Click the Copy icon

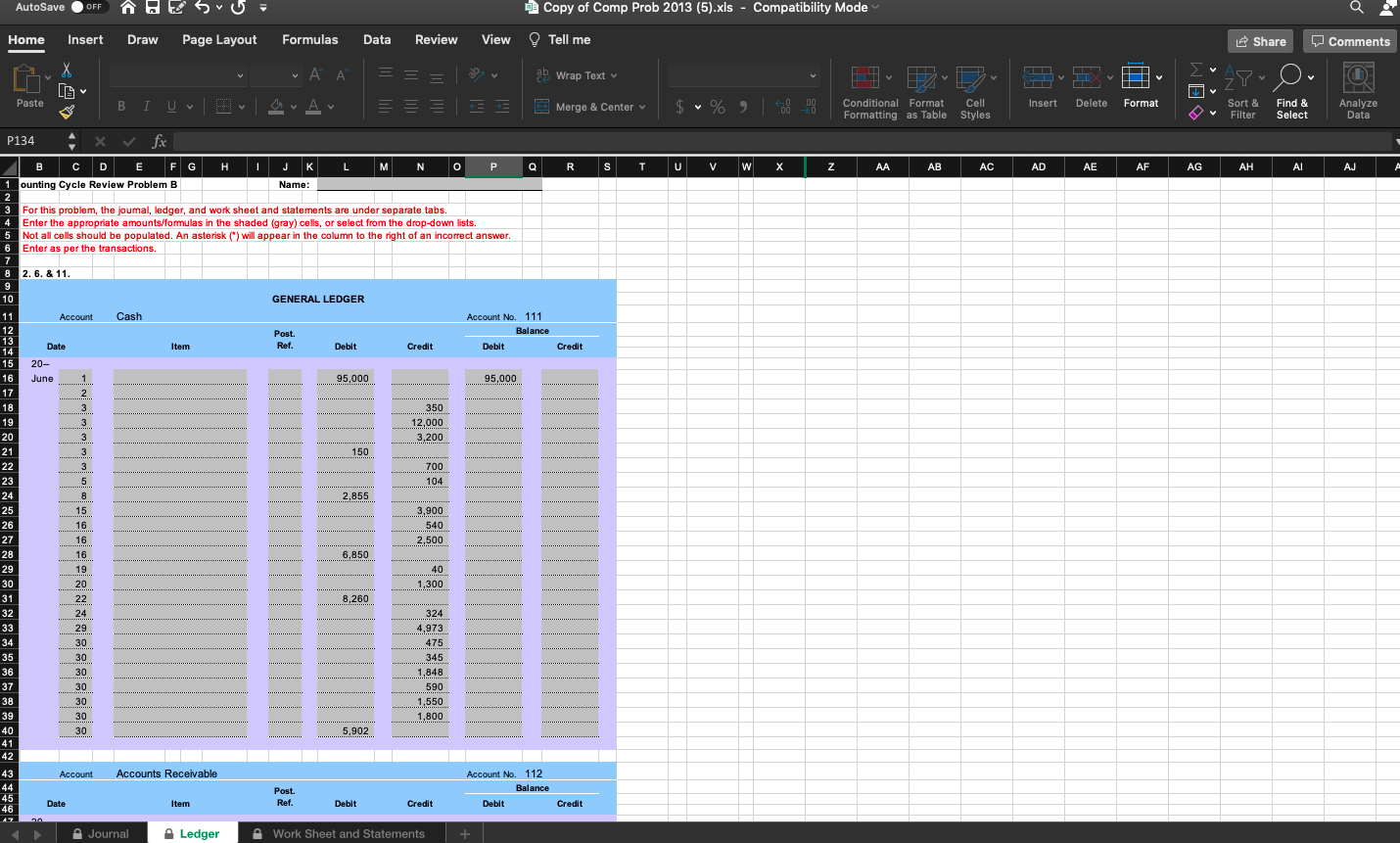pos(67,91)
